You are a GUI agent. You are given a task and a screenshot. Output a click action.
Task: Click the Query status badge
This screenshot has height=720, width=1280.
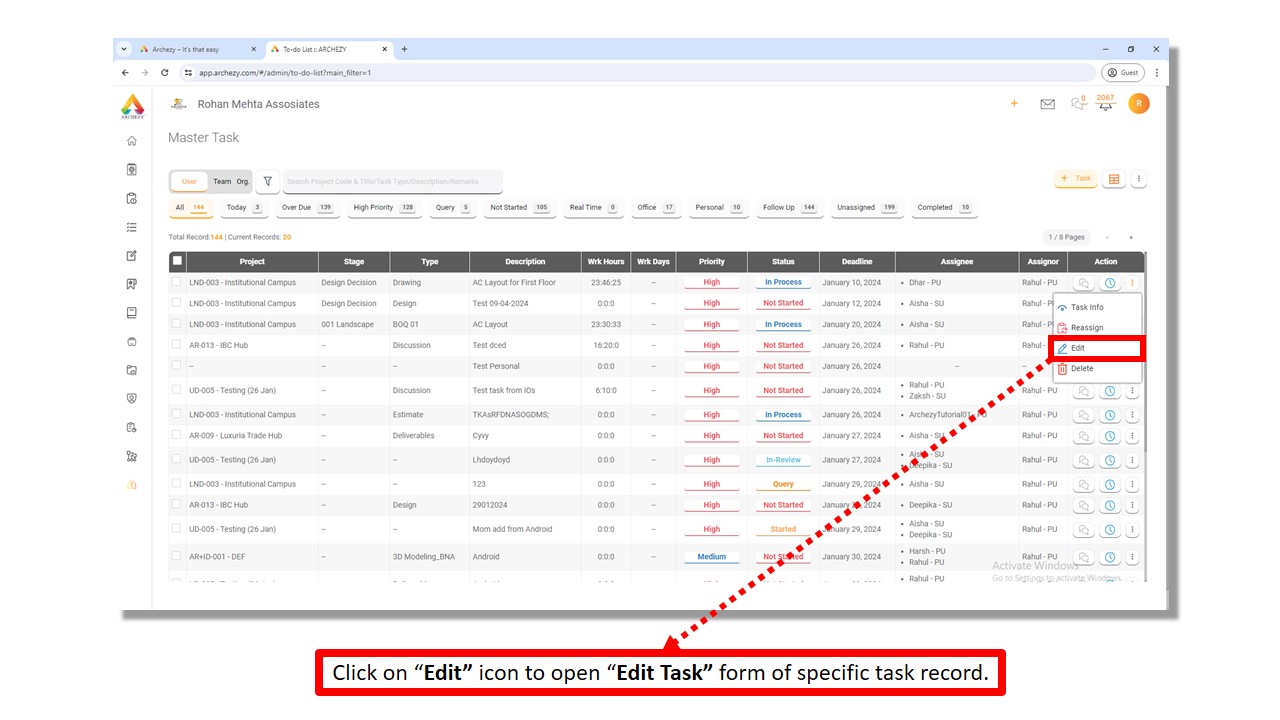click(783, 484)
